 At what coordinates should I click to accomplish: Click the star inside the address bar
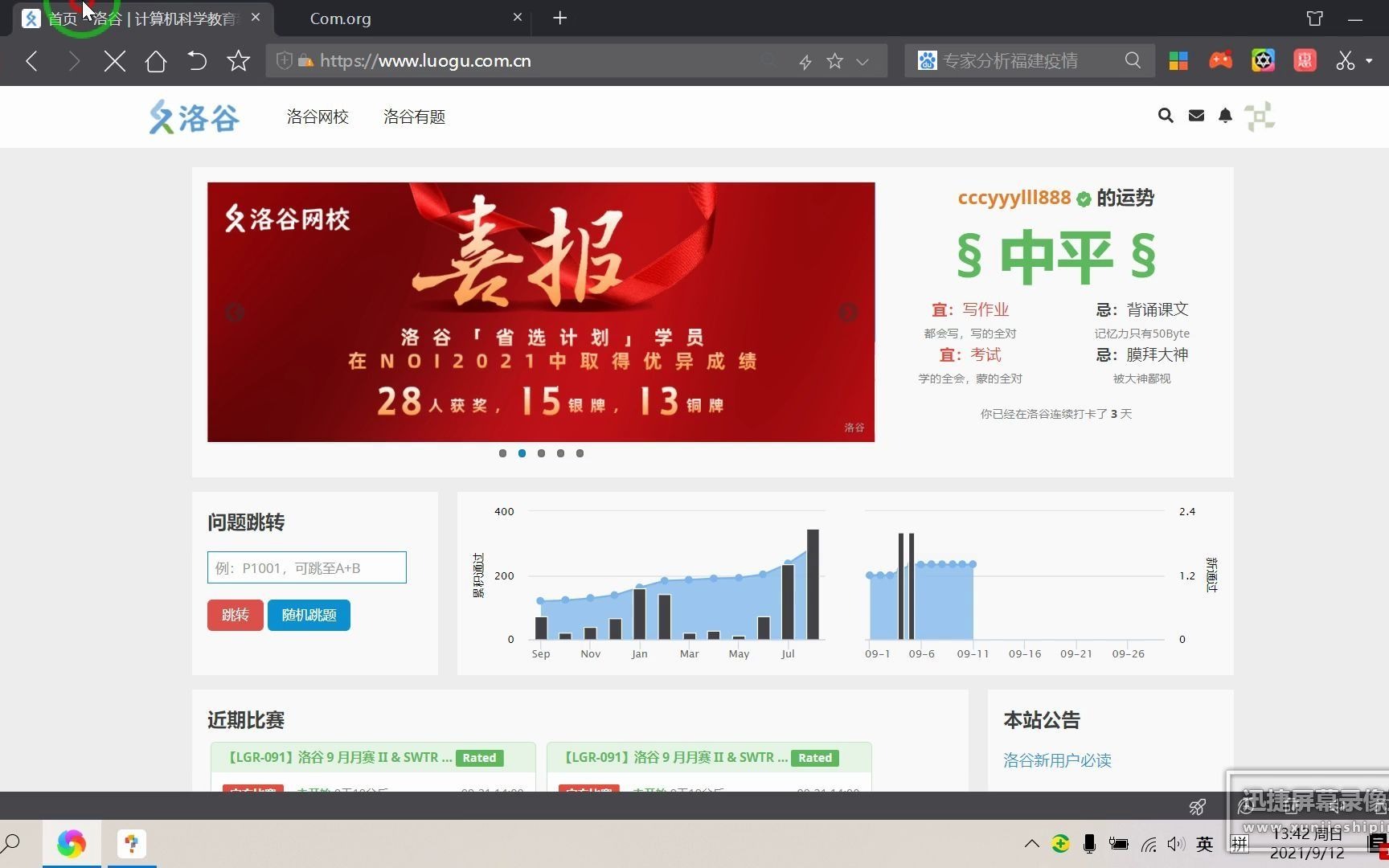coord(834,61)
